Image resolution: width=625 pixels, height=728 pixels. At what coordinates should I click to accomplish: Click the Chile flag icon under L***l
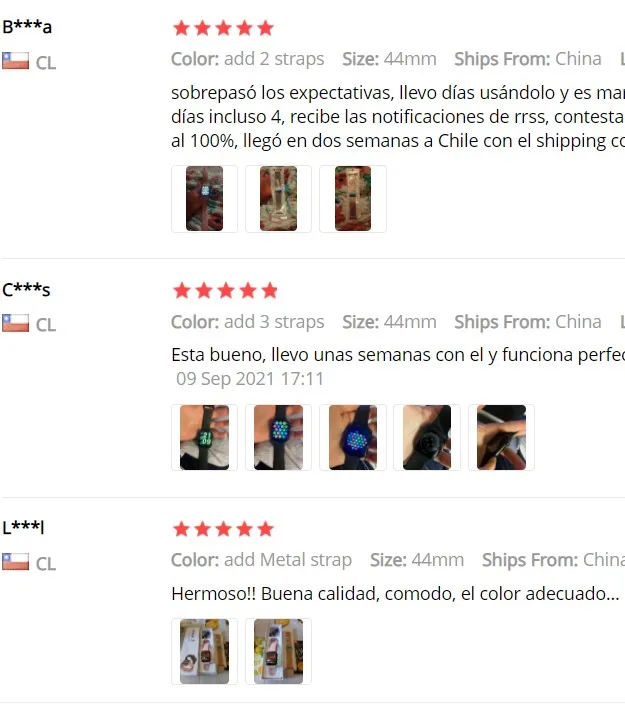point(15,561)
